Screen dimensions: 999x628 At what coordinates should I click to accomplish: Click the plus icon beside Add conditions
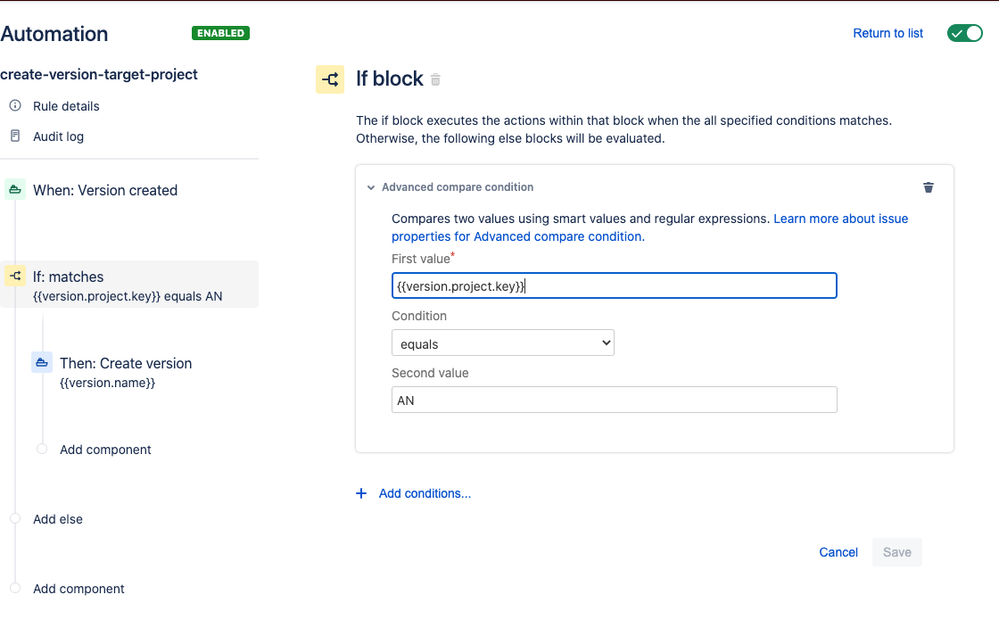click(361, 494)
